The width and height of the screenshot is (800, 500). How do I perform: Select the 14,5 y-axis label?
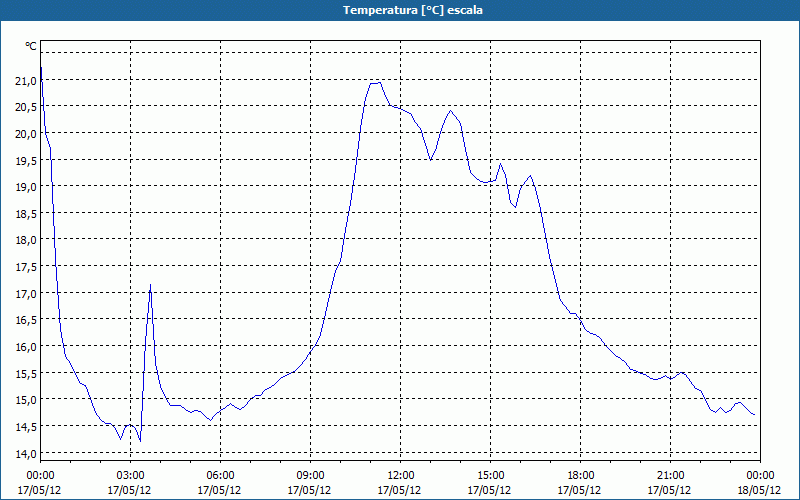click(26, 427)
